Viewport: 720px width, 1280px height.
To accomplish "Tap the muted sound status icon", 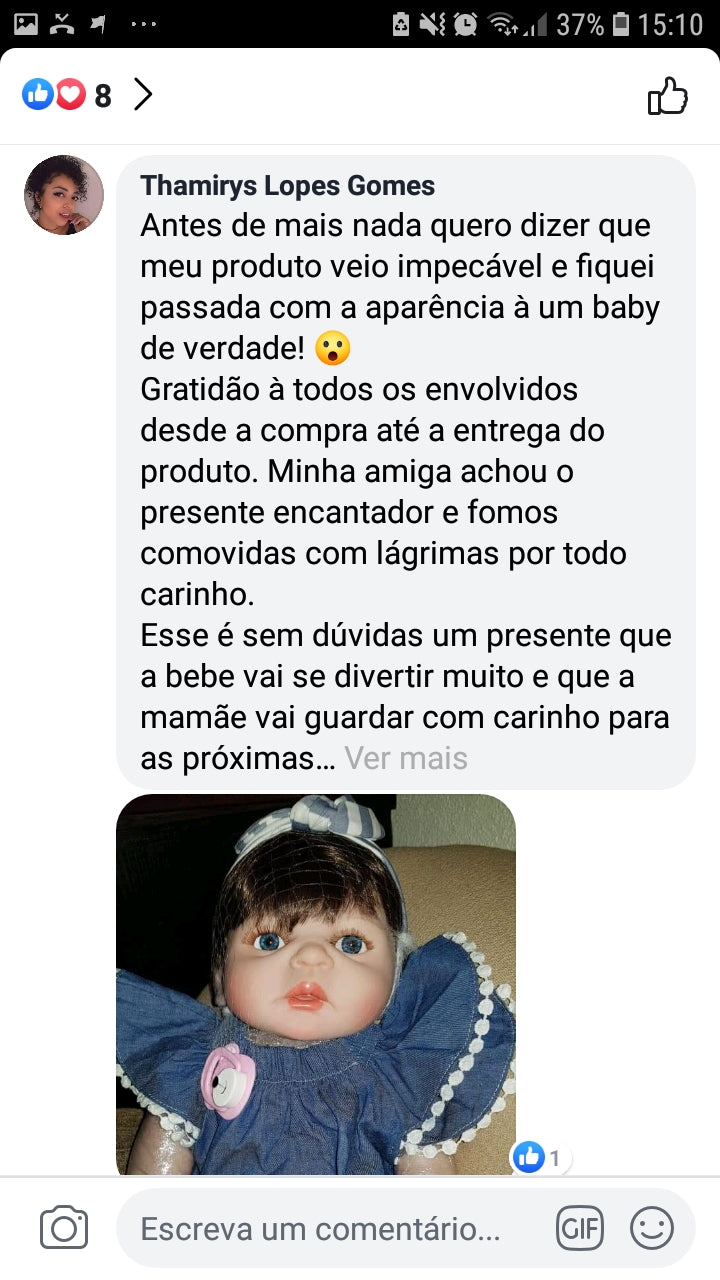I will tap(432, 24).
